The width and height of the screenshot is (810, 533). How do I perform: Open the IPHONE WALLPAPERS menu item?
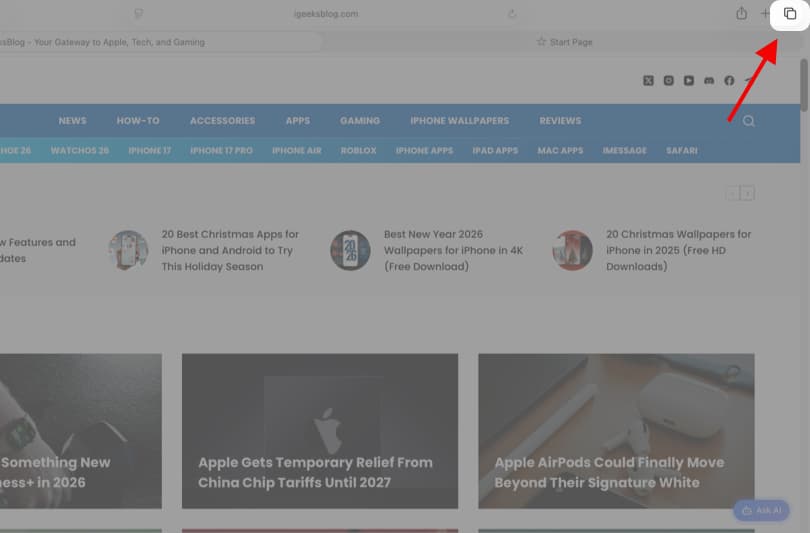tap(460, 121)
